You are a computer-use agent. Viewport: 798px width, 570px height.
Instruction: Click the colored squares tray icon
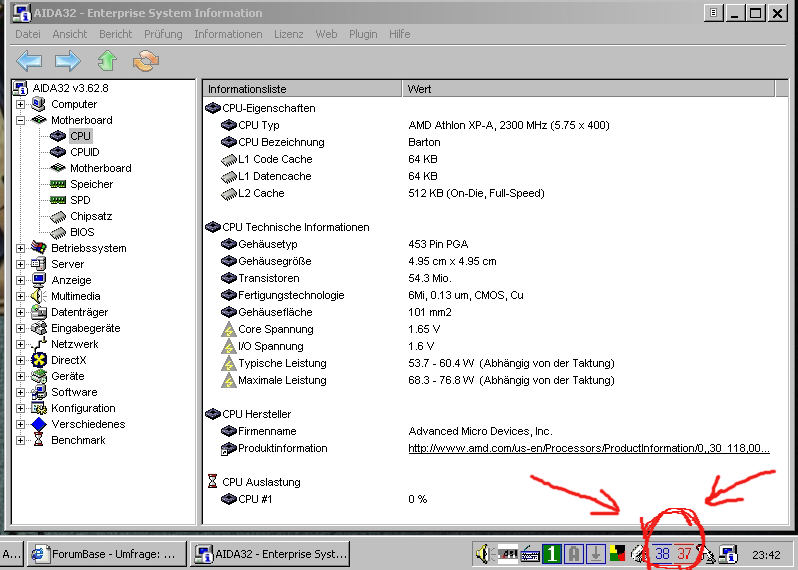(x=617, y=554)
